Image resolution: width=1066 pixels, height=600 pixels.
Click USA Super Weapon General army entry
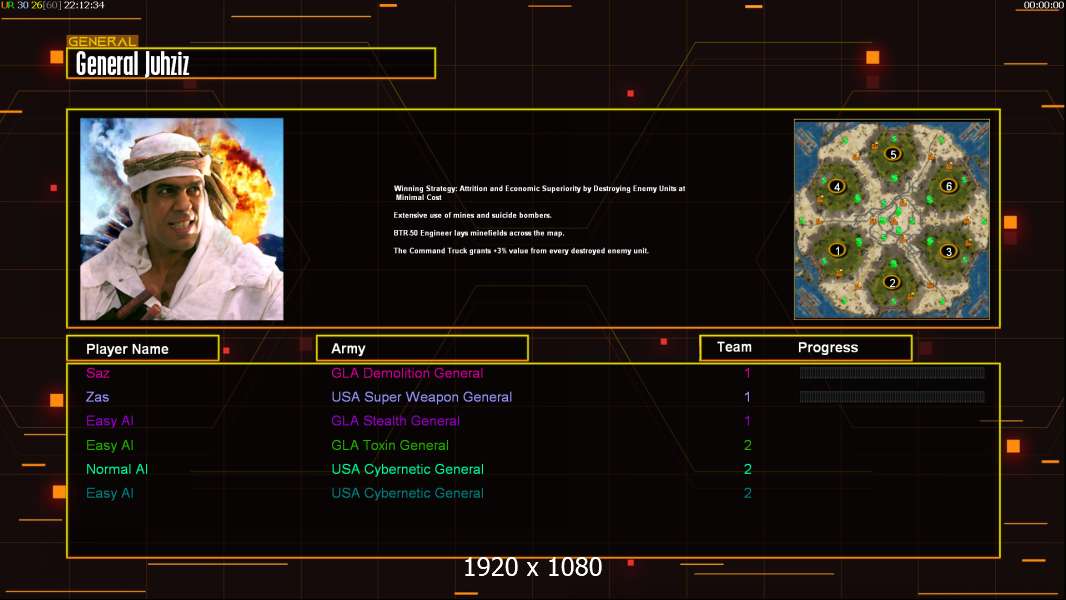click(x=421, y=397)
